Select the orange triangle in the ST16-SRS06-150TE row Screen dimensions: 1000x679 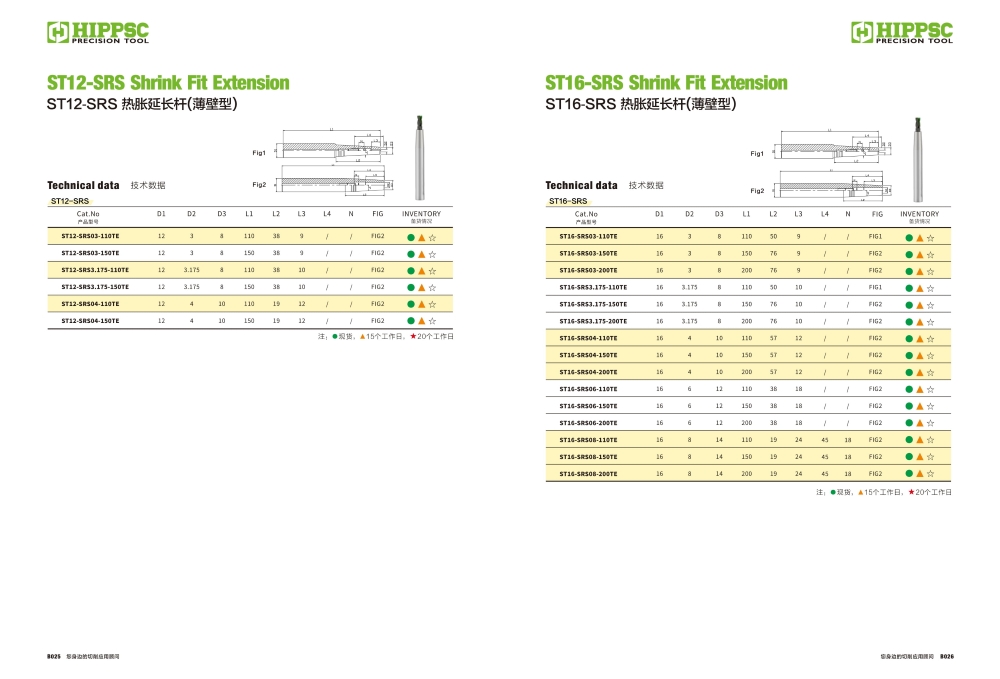pos(920,406)
